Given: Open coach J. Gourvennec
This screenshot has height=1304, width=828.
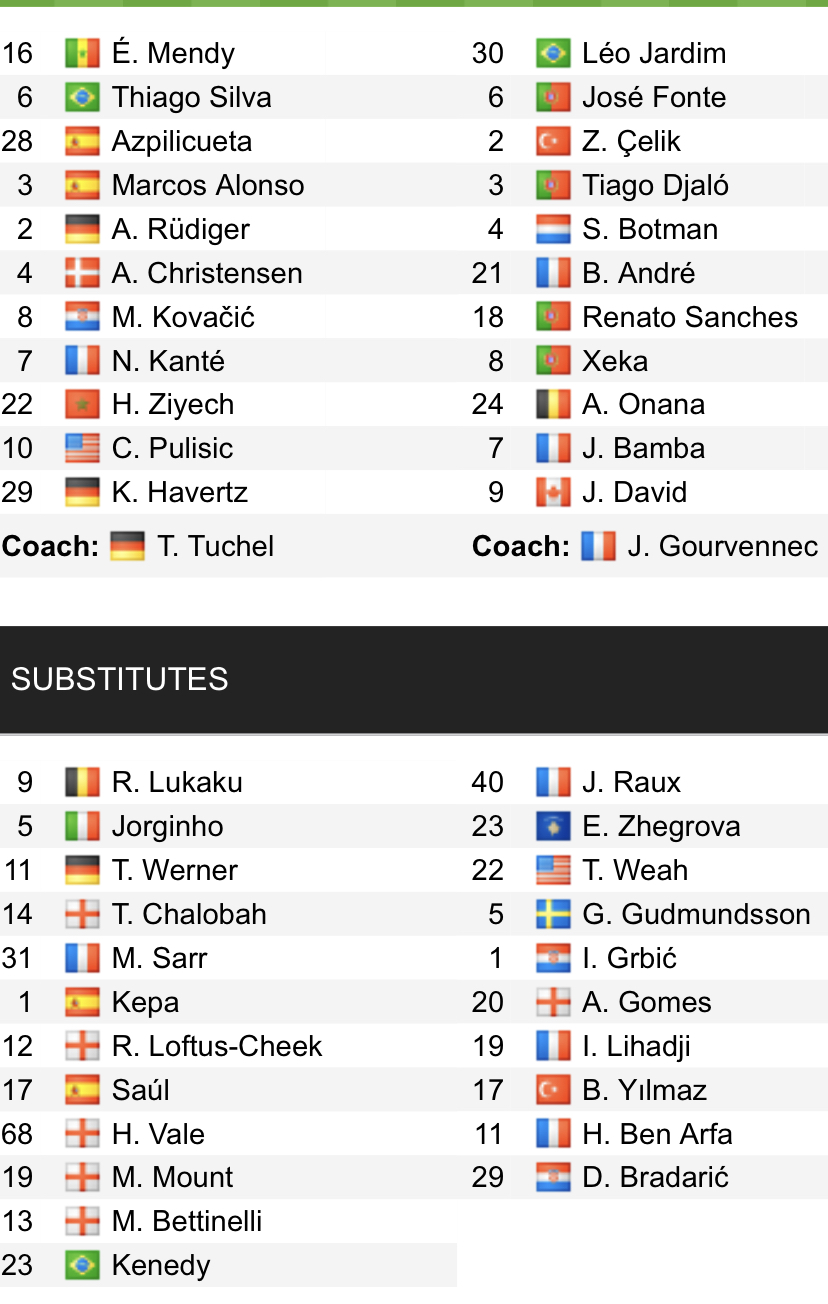Looking at the screenshot, I should 722,546.
